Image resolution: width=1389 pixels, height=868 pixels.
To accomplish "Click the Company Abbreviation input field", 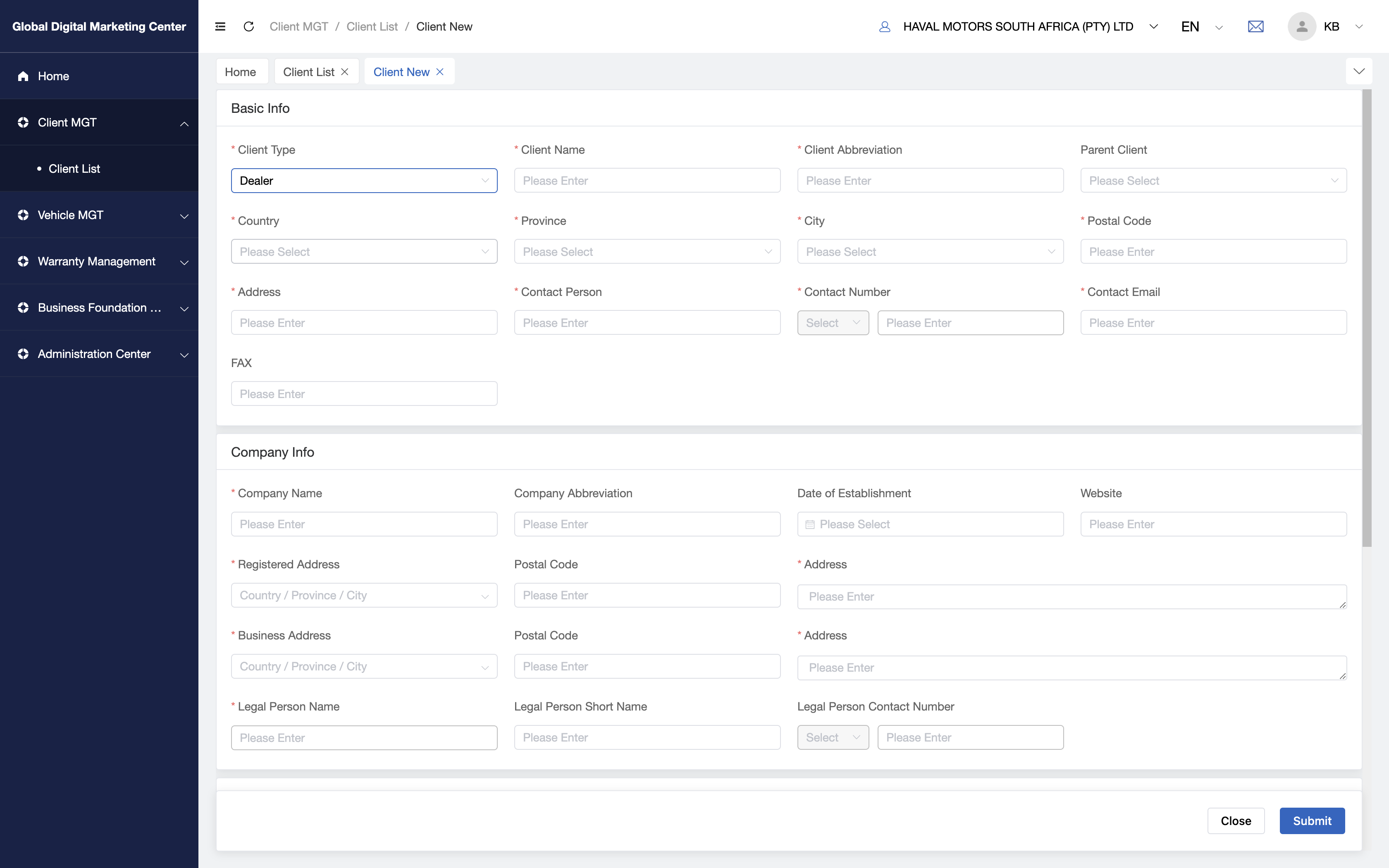I will pos(647,524).
